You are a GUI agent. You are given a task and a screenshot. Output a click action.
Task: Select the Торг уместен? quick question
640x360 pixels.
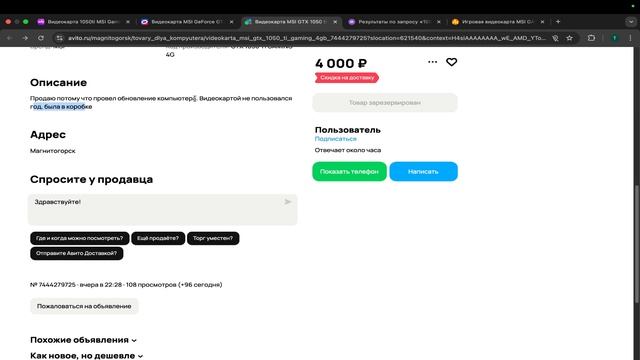(x=213, y=238)
